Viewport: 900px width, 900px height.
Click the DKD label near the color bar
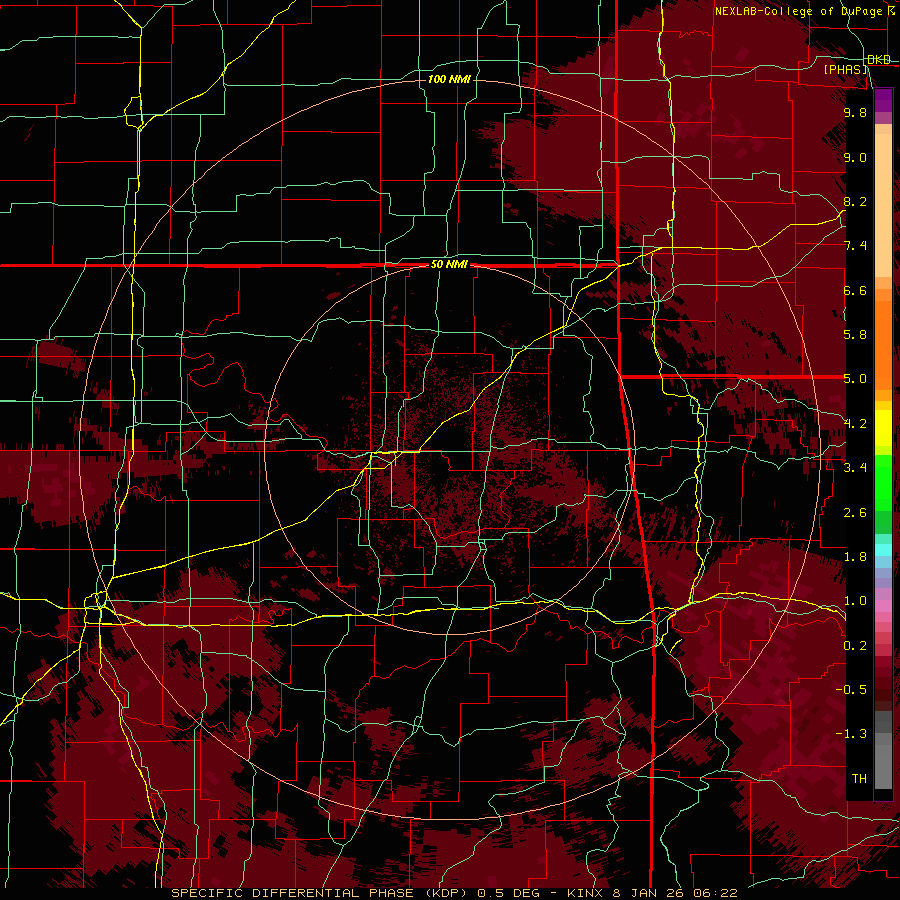[879, 59]
